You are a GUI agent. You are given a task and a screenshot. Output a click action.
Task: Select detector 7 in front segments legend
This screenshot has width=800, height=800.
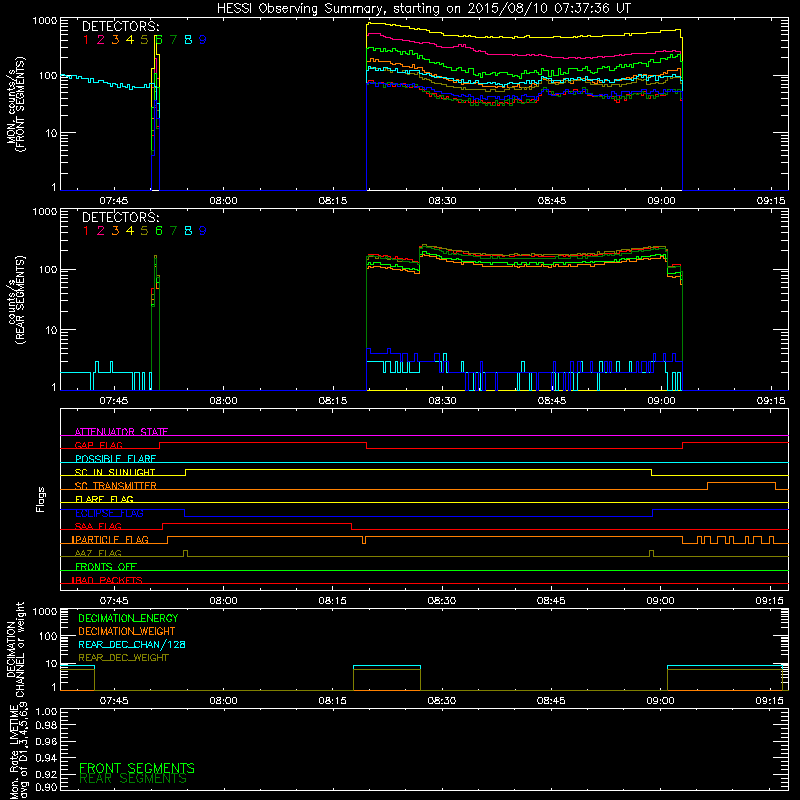(173, 40)
